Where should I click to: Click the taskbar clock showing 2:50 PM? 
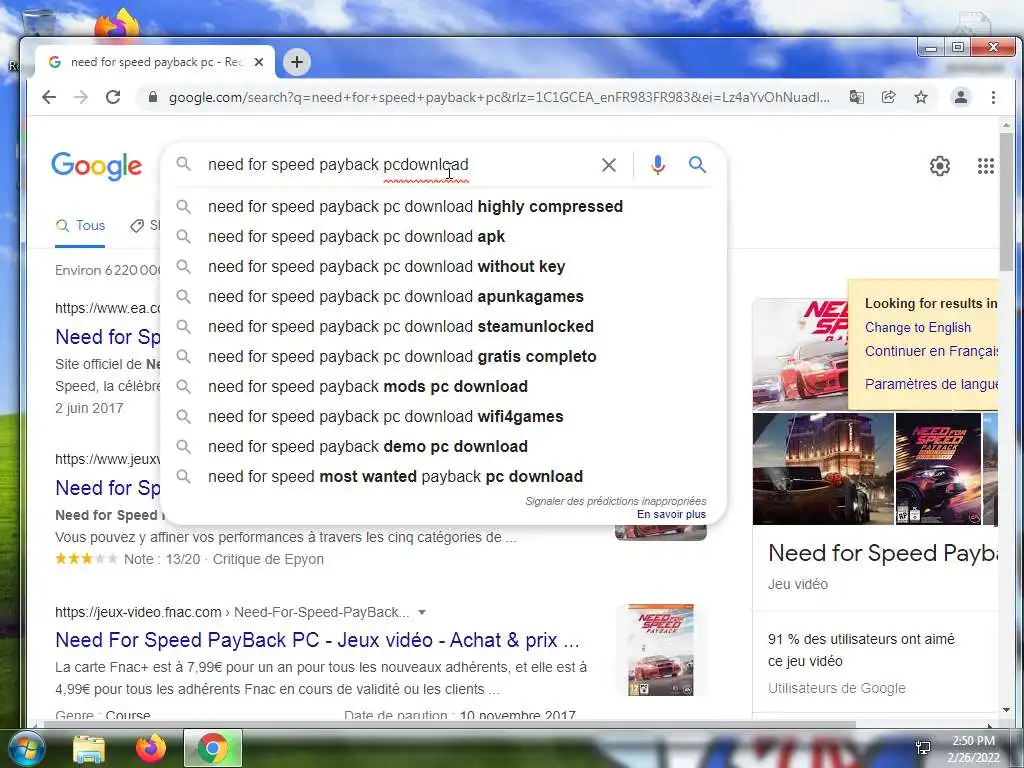point(973,749)
